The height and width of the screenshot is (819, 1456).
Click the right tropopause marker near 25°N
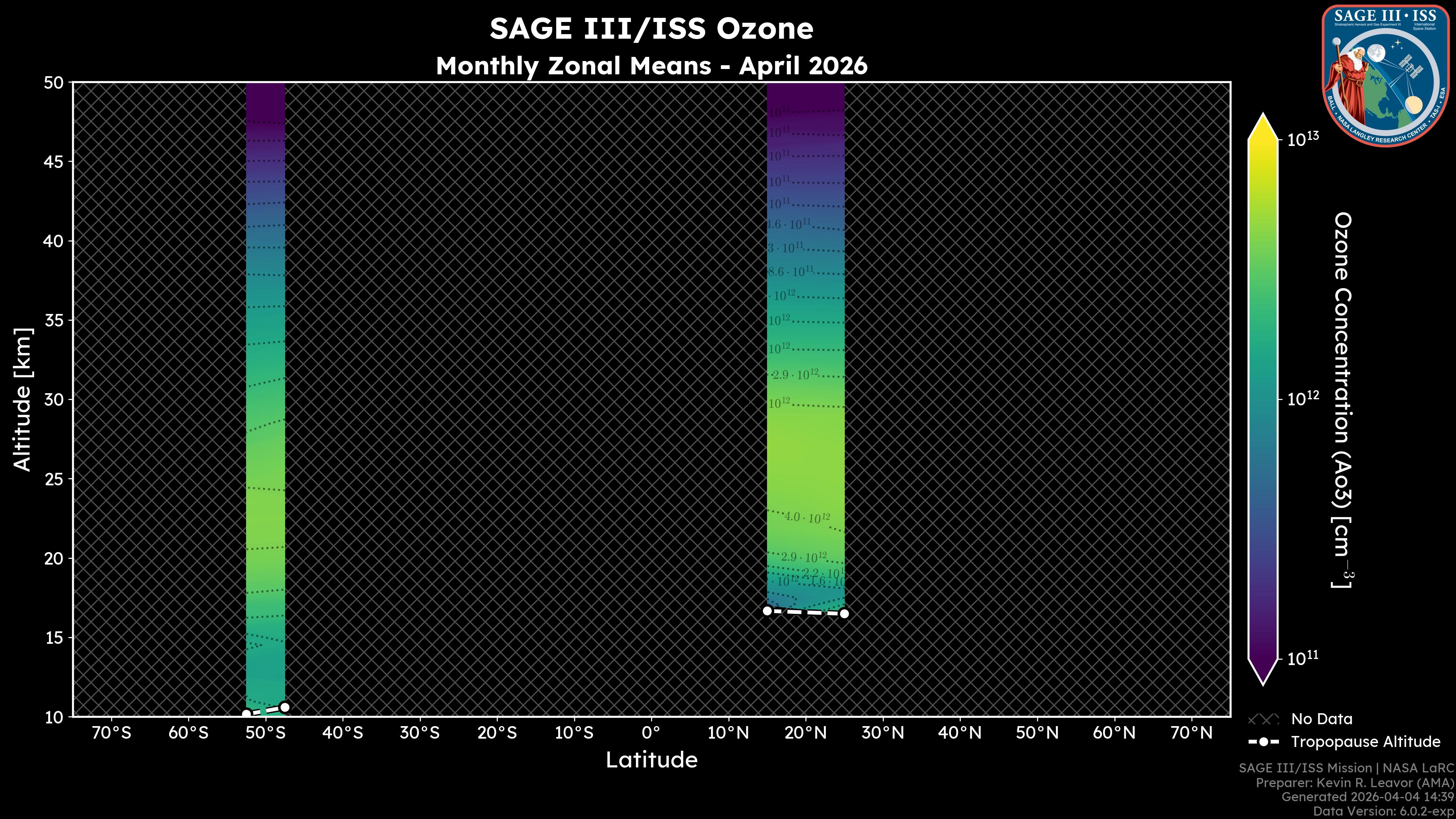click(844, 614)
